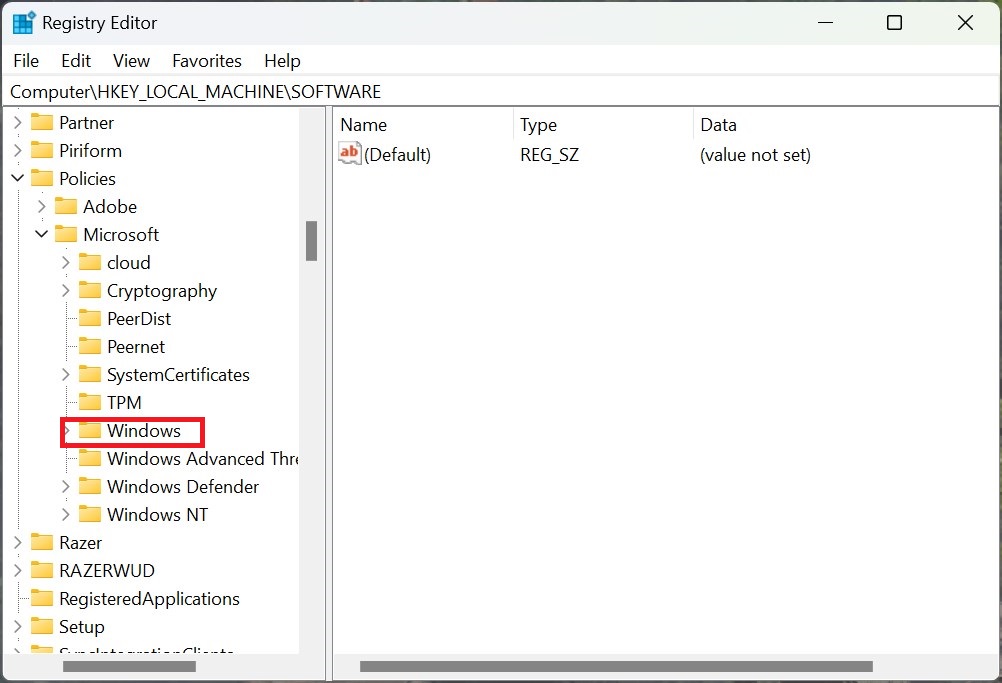The width and height of the screenshot is (1002, 683).
Task: Select the TPM key label
Action: click(124, 403)
